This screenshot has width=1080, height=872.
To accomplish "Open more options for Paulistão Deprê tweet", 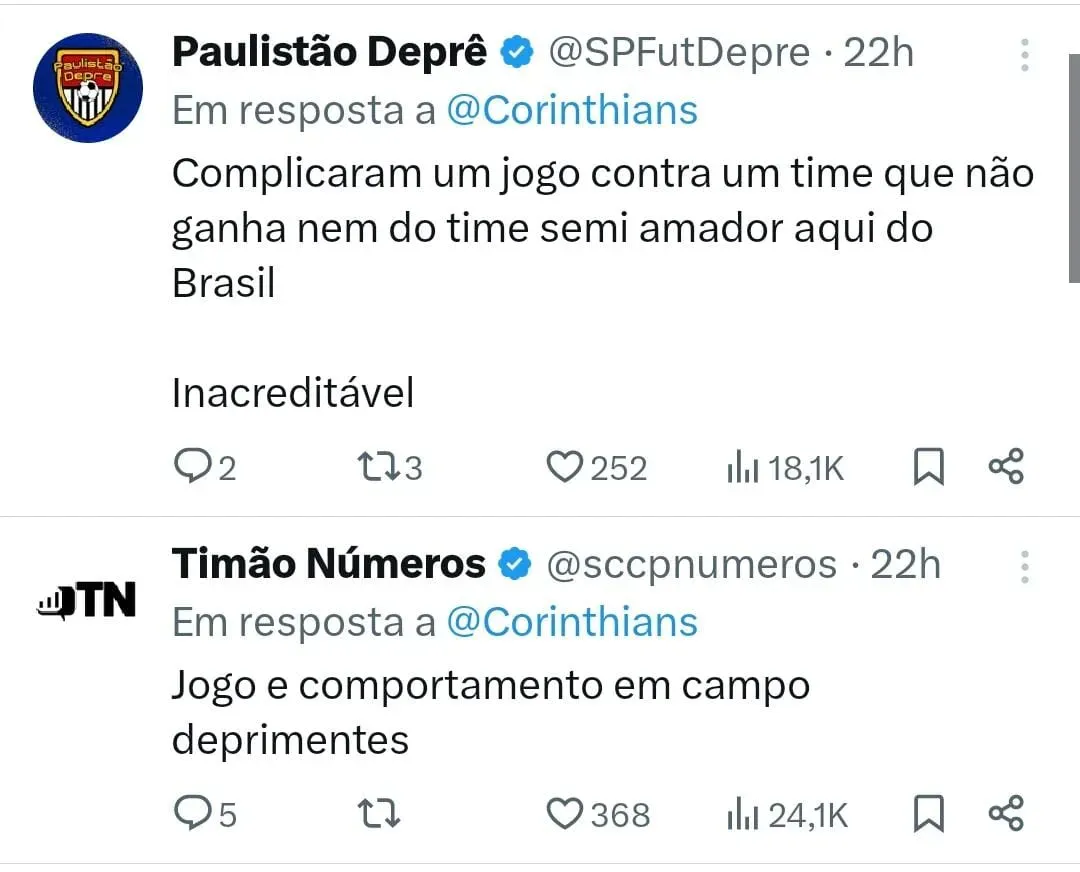I will (1025, 55).
